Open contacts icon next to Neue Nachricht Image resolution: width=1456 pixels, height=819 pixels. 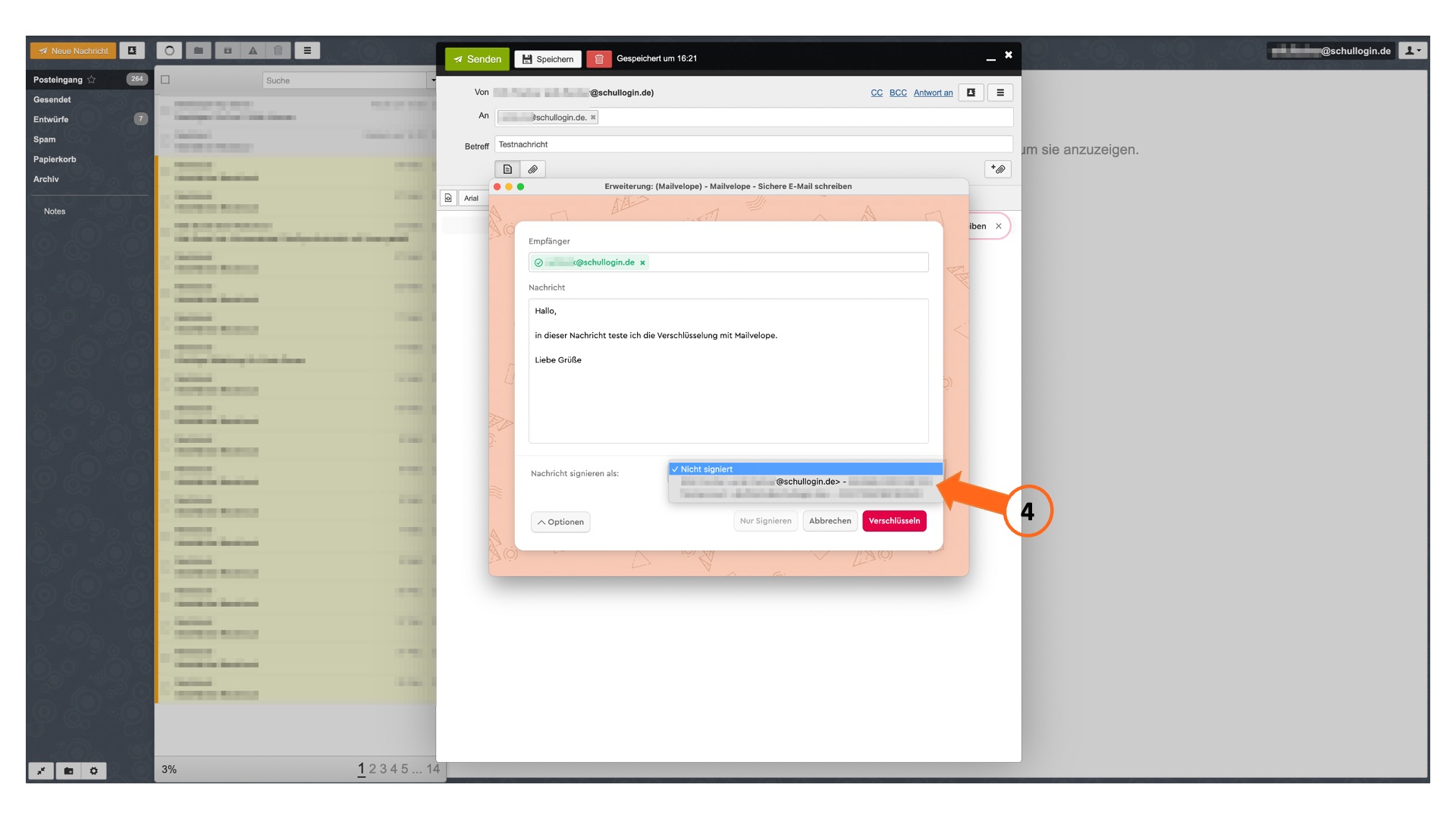(x=132, y=51)
